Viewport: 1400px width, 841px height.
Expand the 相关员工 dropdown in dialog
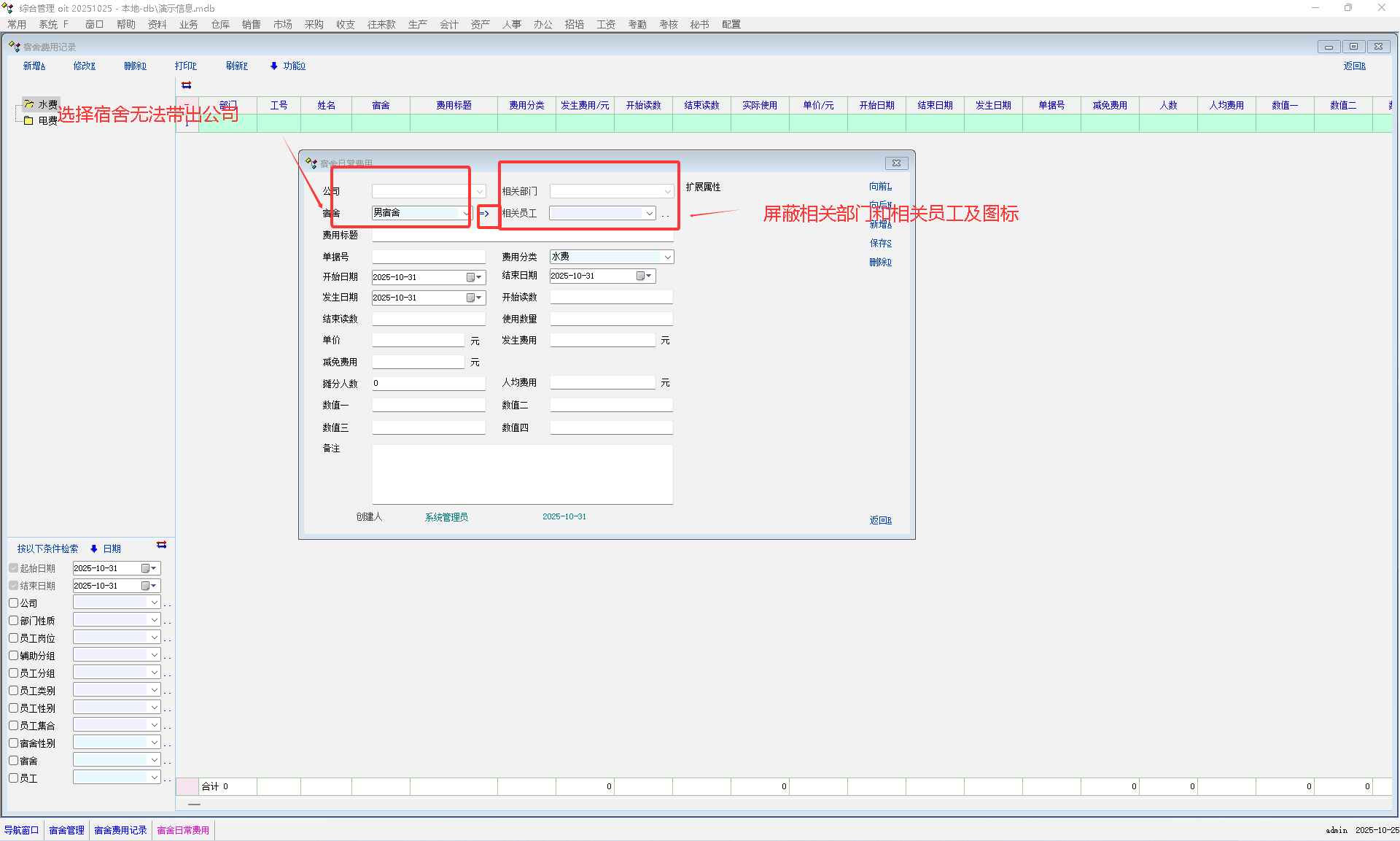pyautogui.click(x=649, y=213)
